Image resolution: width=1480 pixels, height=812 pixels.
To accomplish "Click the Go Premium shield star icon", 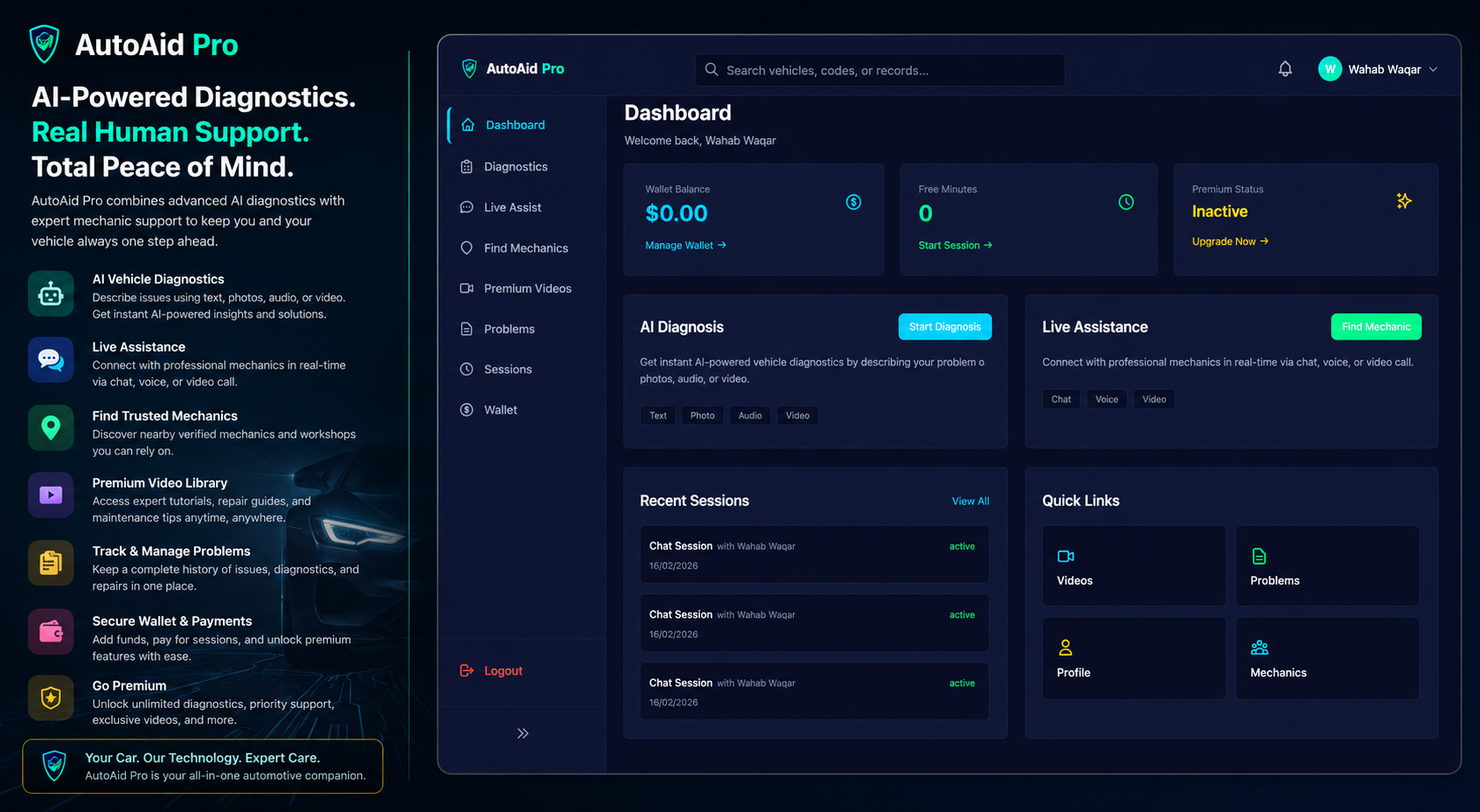I will coord(51,697).
